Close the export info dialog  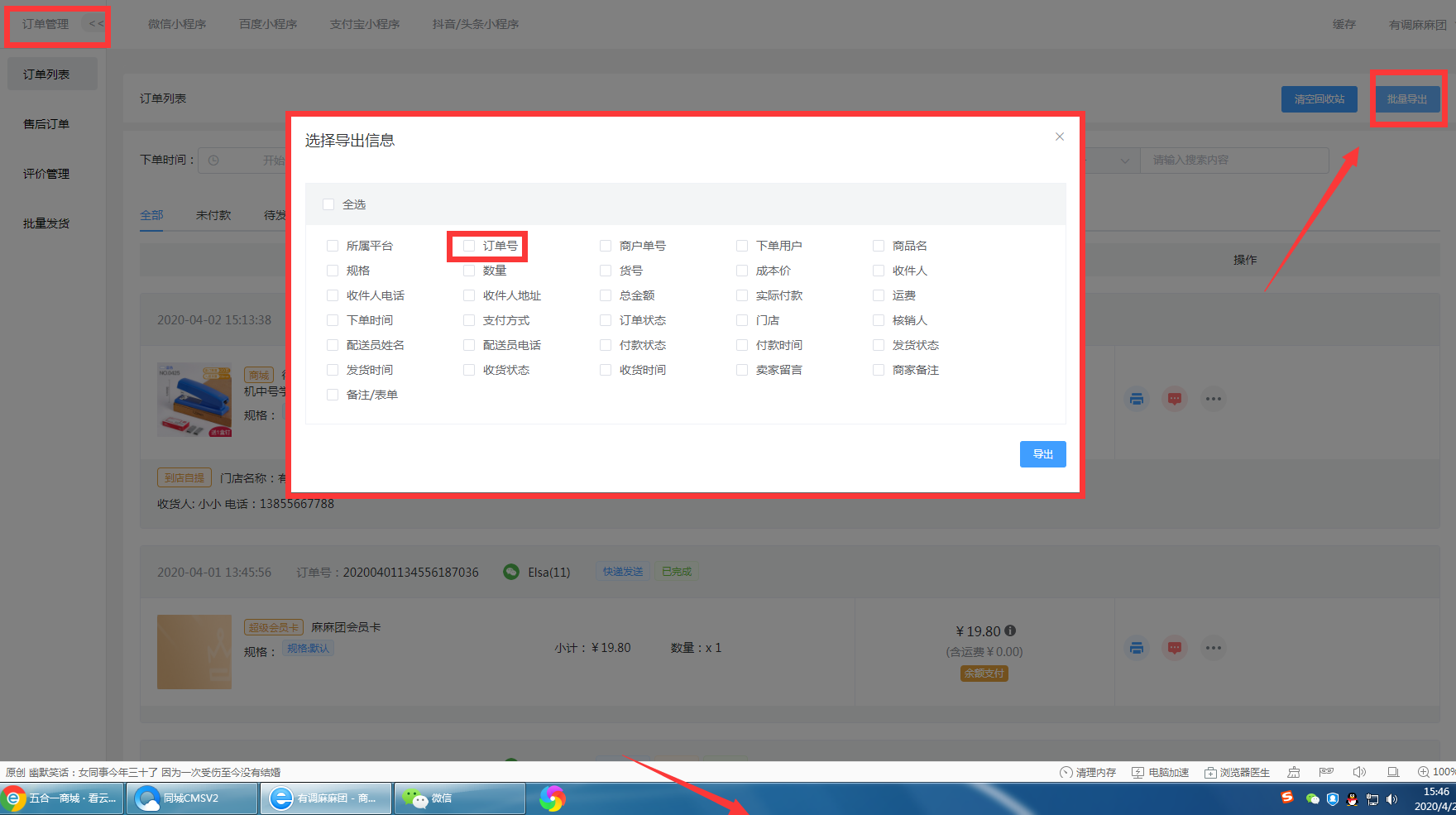pyautogui.click(x=1060, y=137)
